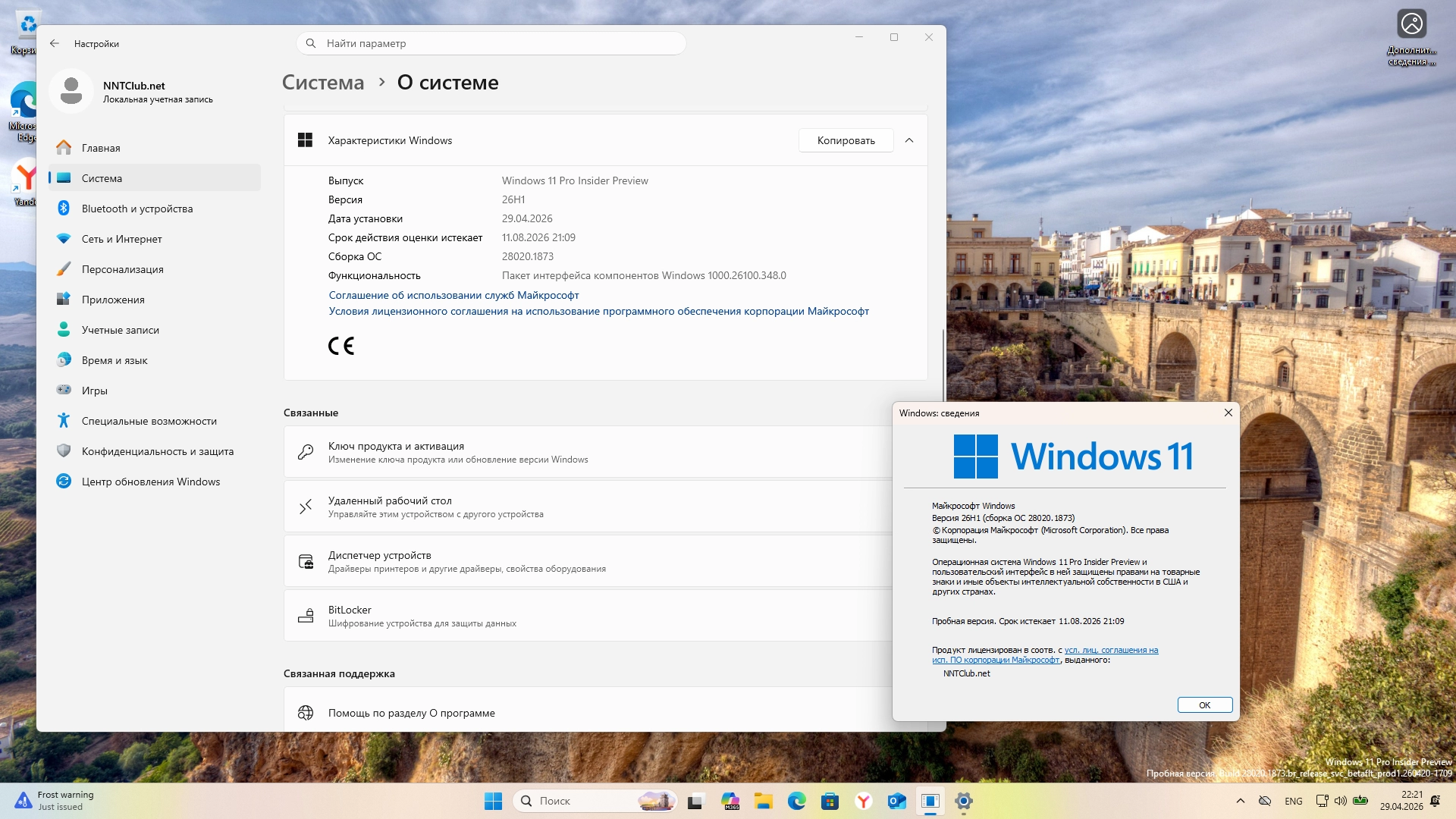Open Игры settings page
1456x819 pixels.
pyautogui.click(x=94, y=391)
